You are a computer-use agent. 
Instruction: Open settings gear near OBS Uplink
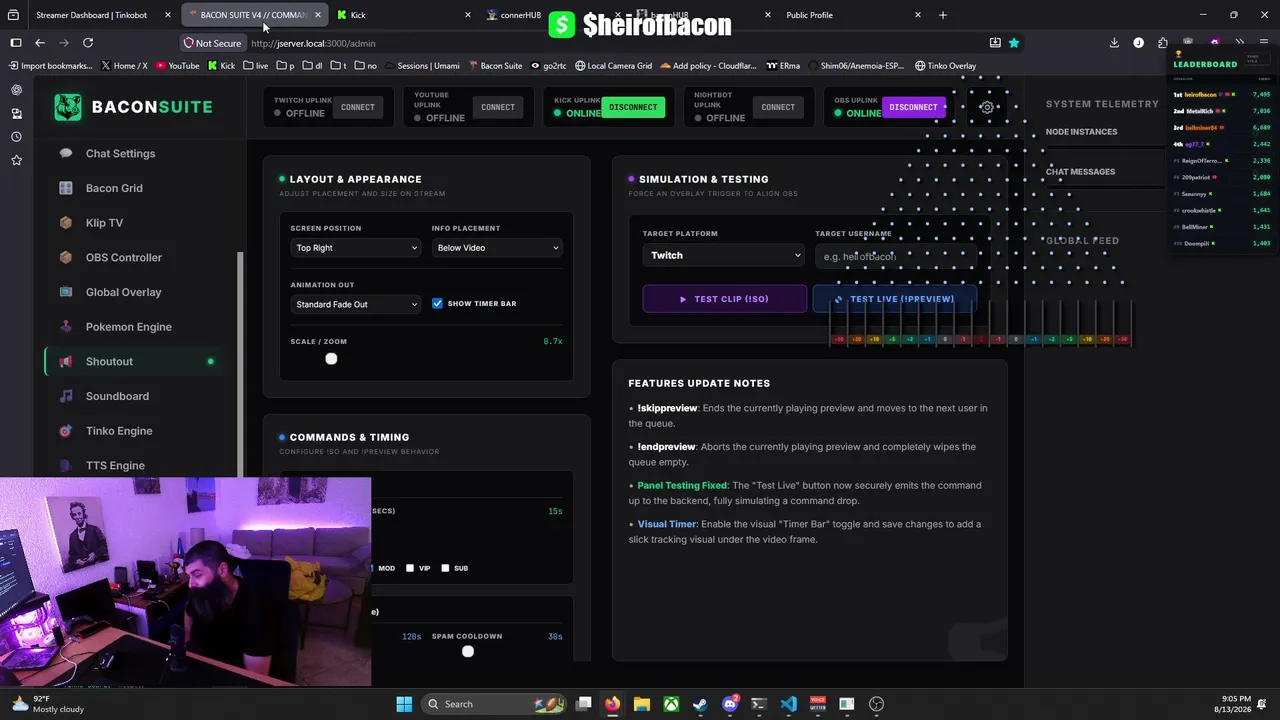click(987, 107)
